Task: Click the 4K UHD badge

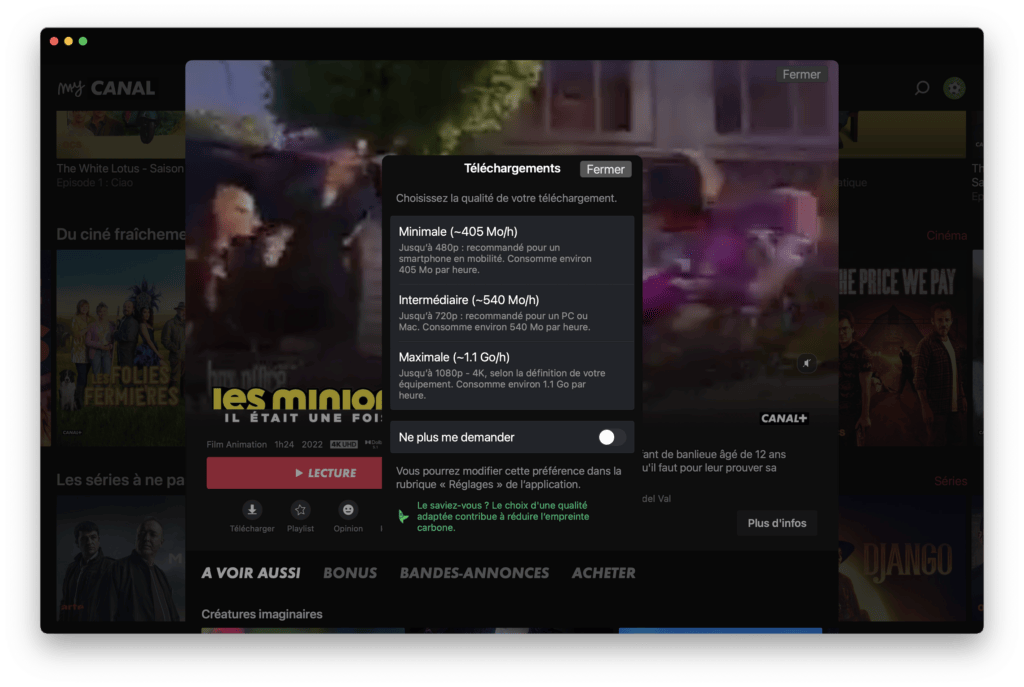Action: (344, 444)
